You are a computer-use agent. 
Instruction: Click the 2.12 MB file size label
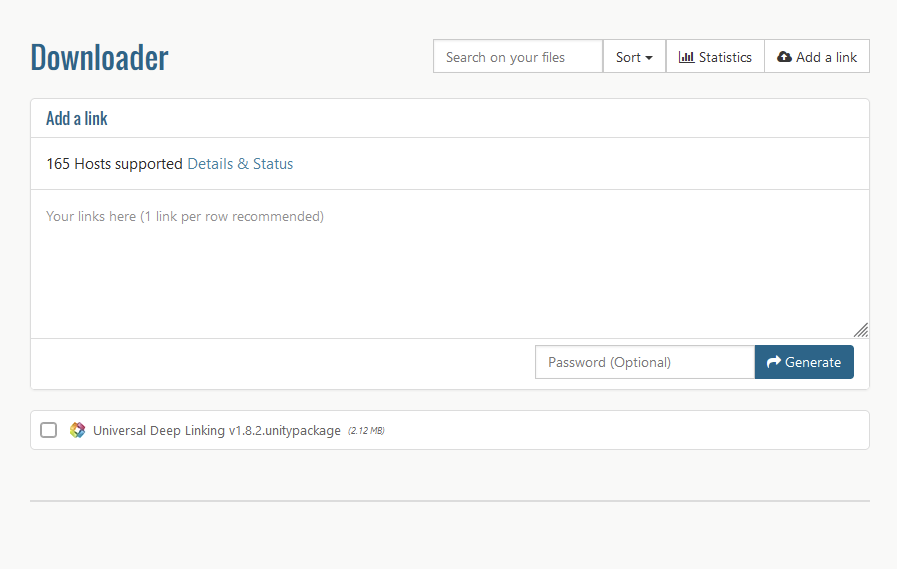(366, 431)
